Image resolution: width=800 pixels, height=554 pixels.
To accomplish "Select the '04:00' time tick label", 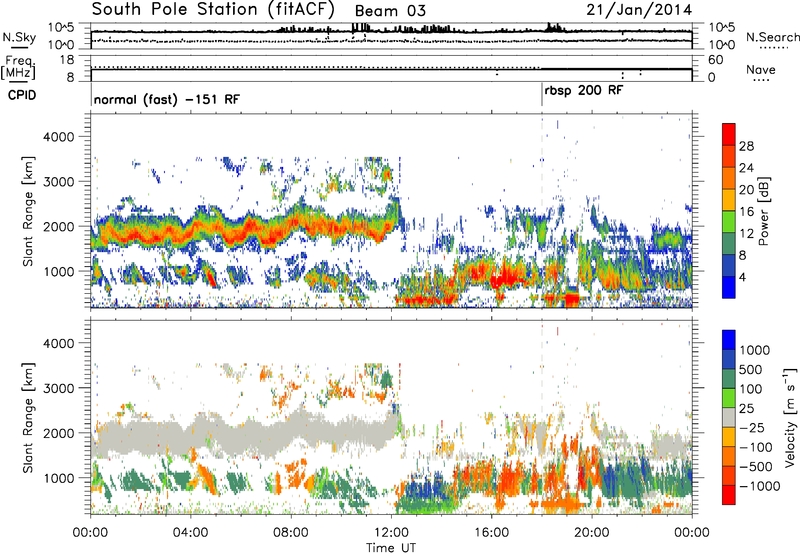I will pyautogui.click(x=190, y=533).
